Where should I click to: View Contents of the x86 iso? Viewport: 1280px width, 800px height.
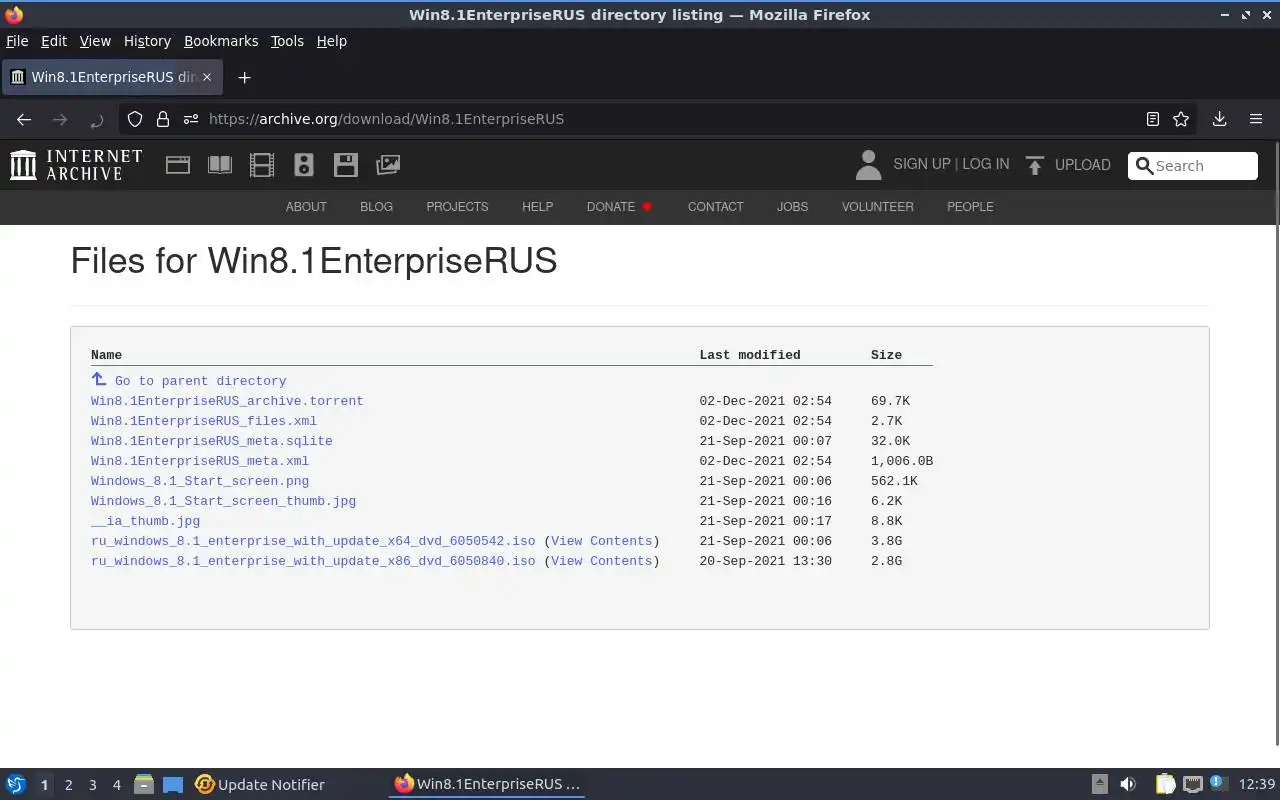(601, 561)
